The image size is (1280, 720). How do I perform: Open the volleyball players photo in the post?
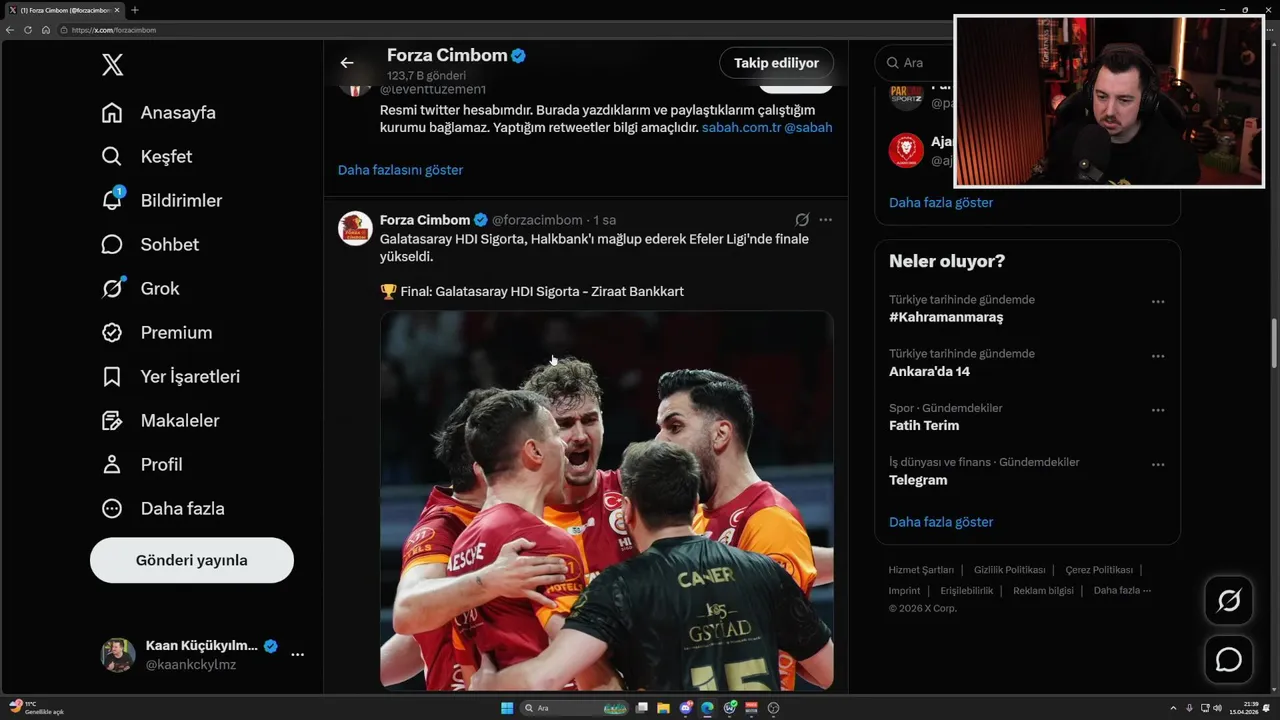(606, 500)
